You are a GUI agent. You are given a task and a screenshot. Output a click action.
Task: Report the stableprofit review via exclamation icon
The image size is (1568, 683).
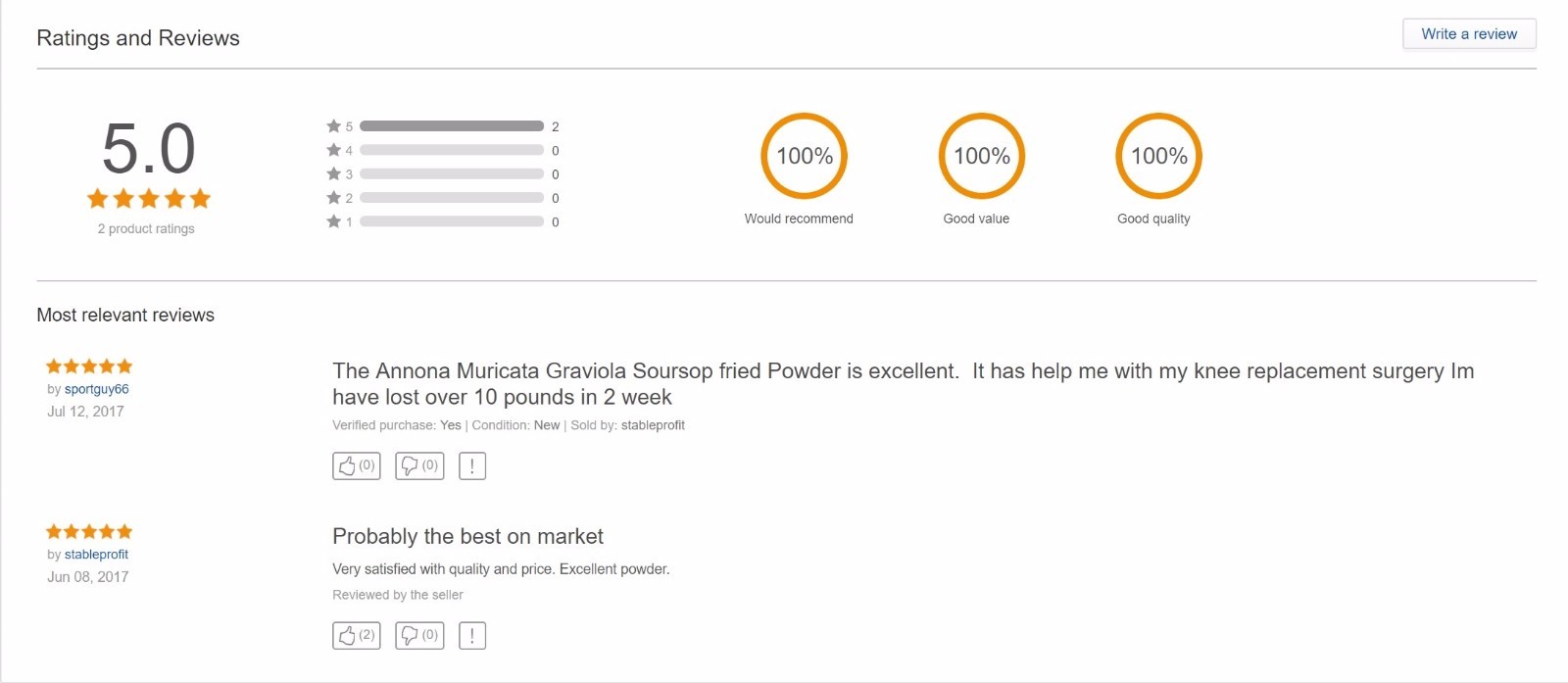471,635
